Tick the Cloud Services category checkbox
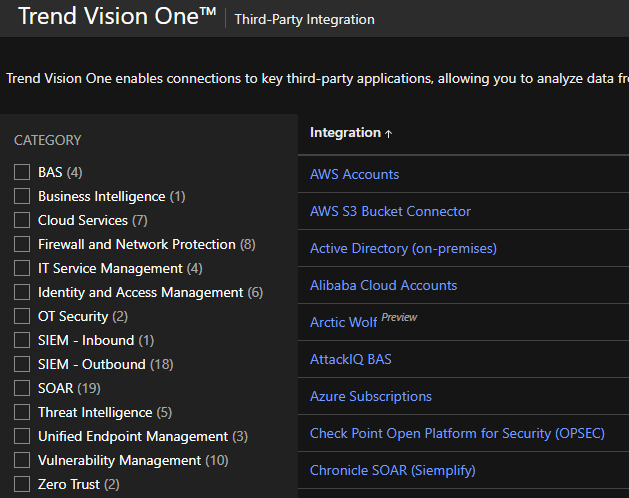Viewport: 629px width, 498px height. point(22,221)
